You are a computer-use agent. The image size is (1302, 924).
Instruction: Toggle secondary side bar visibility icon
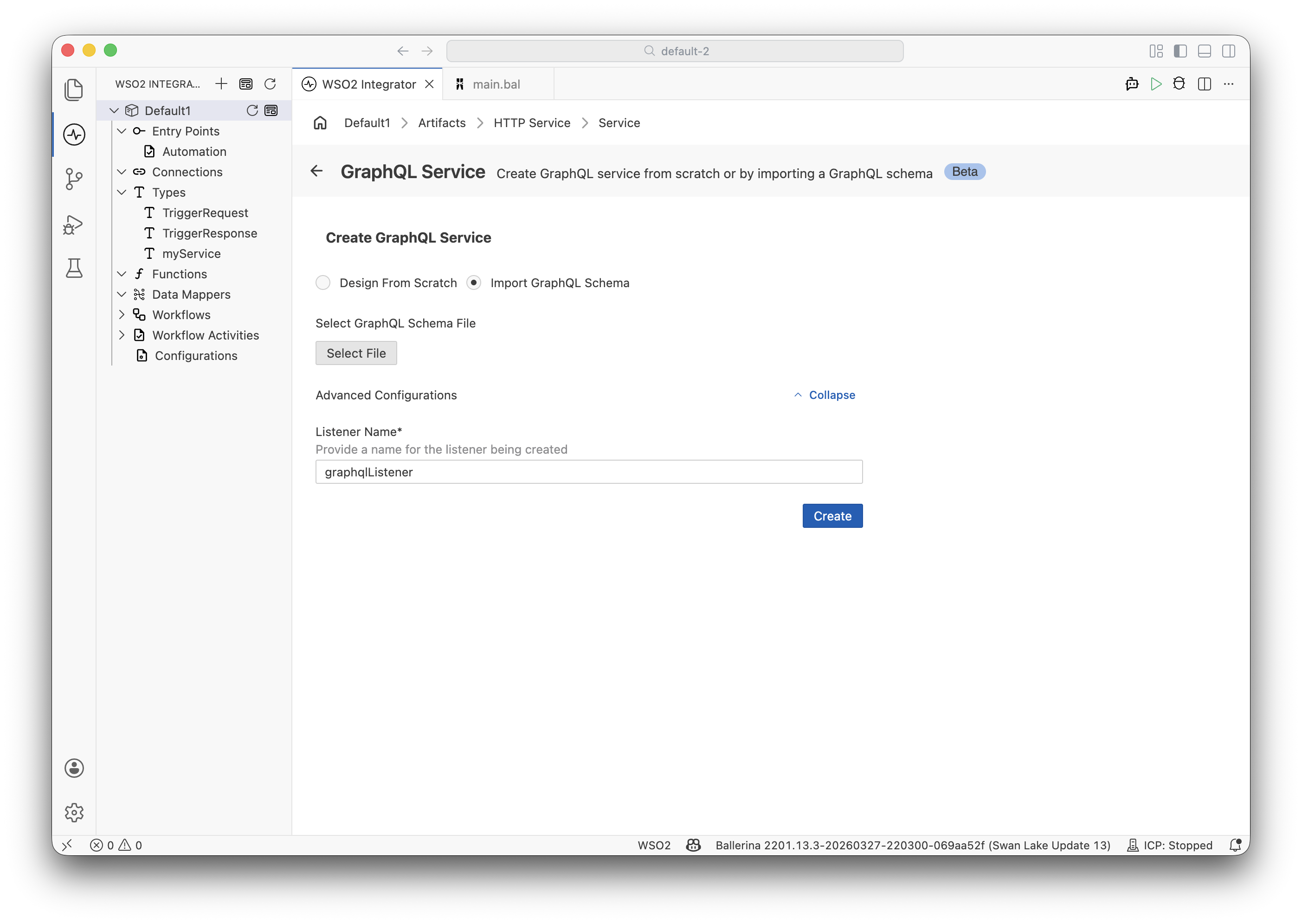point(1229,51)
